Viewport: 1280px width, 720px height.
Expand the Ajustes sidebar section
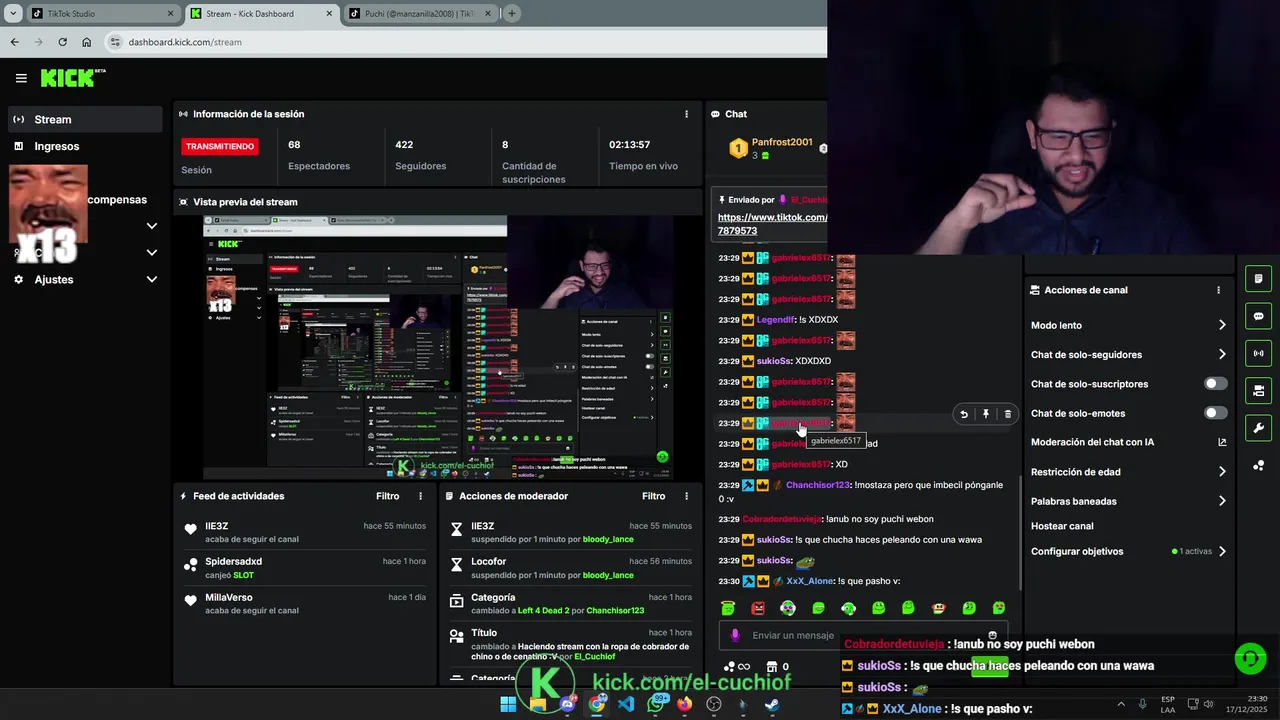coord(152,279)
